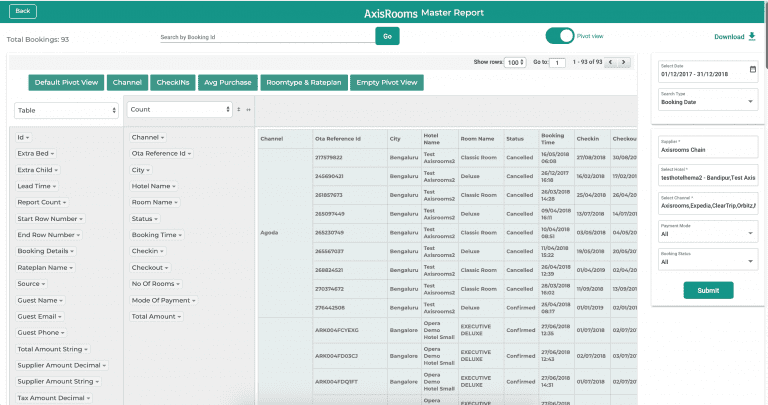Select Roomtype & Rateplan view
The height and width of the screenshot is (405, 768).
[x=305, y=82]
